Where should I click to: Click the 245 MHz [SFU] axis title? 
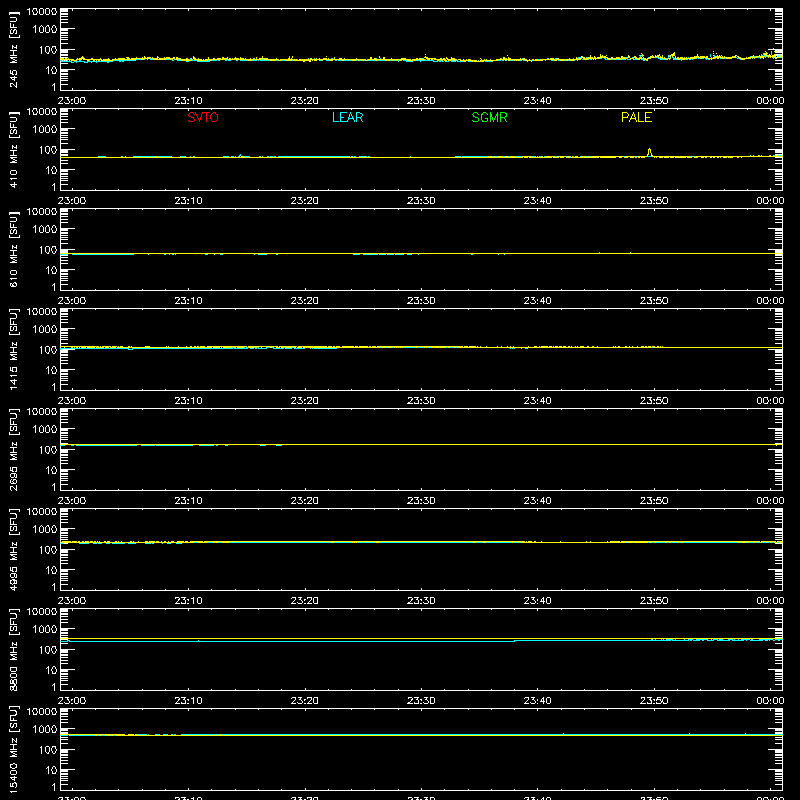(x=14, y=49)
